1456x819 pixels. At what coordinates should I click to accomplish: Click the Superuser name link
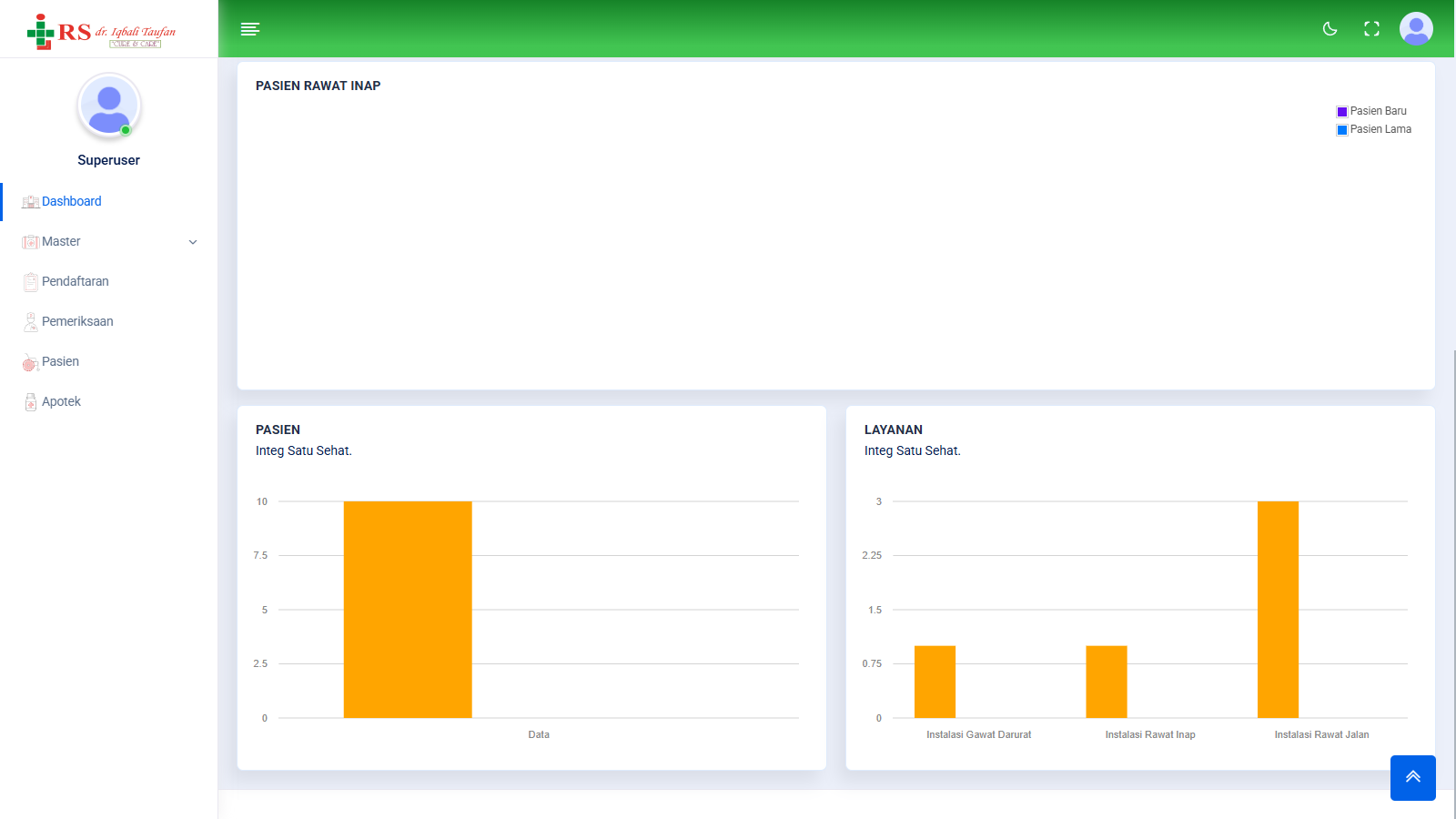(x=109, y=160)
